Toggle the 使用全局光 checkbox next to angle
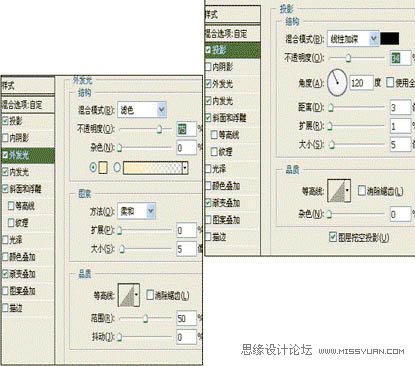 [x=390, y=82]
